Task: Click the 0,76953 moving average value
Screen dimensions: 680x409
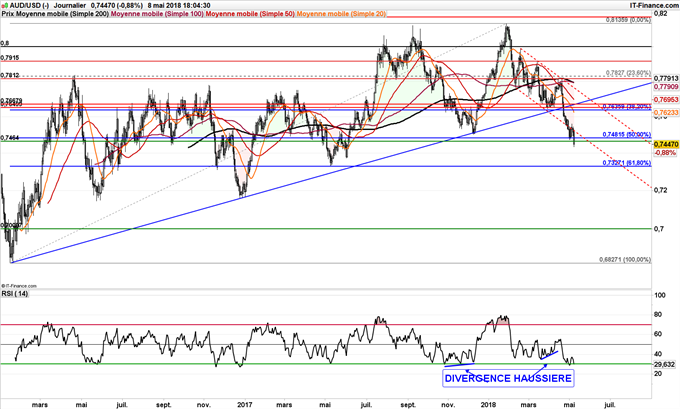Action: [666, 99]
